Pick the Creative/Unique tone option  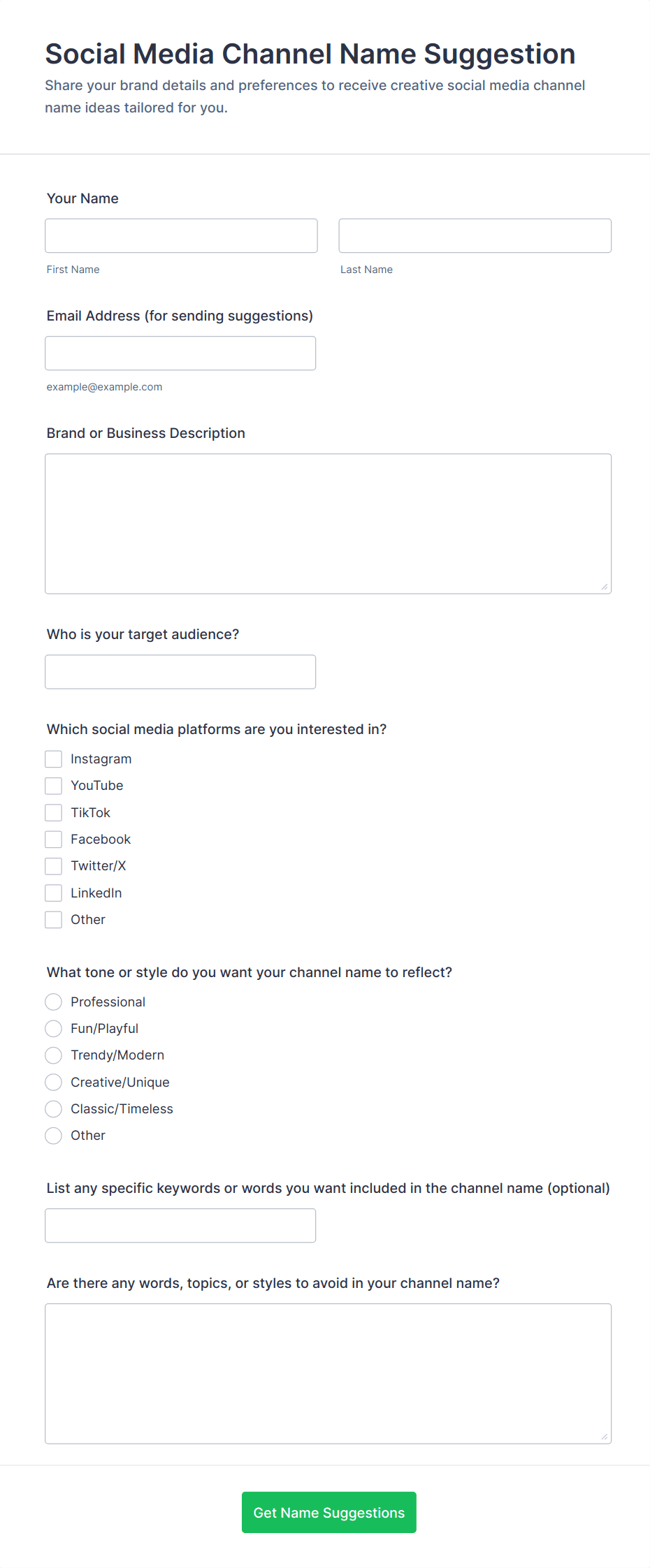coord(53,1082)
